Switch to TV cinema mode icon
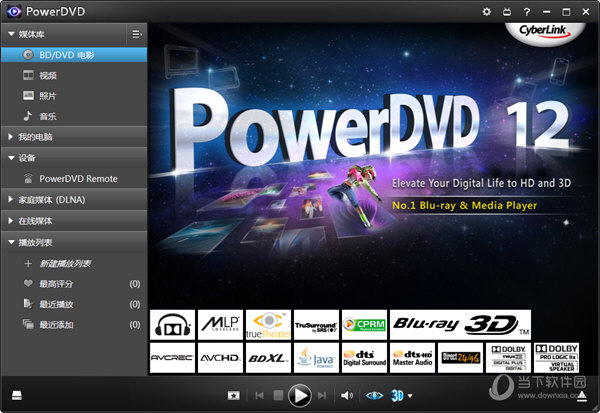 click(506, 11)
